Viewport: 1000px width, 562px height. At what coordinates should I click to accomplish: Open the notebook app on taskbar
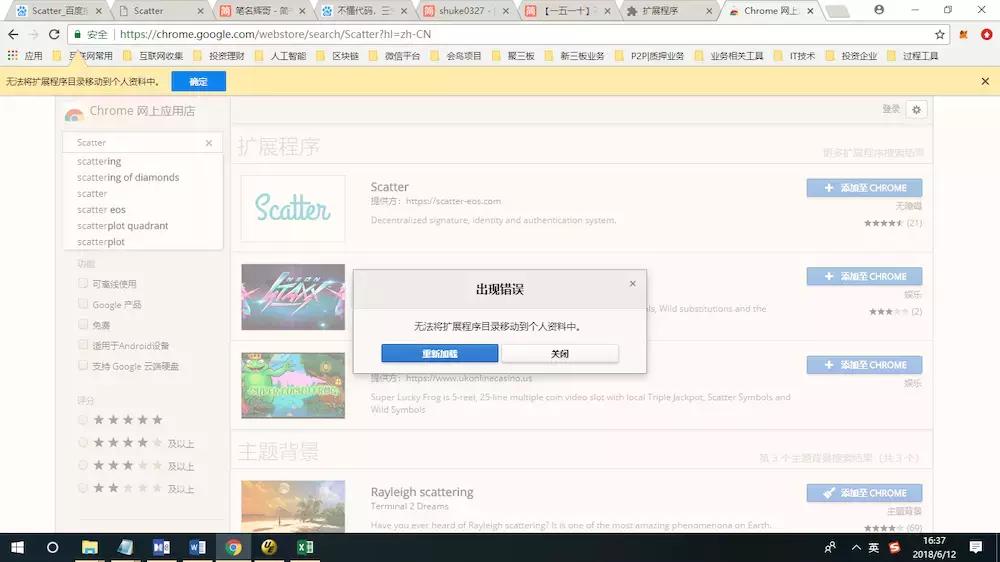pyautogui.click(x=126, y=547)
